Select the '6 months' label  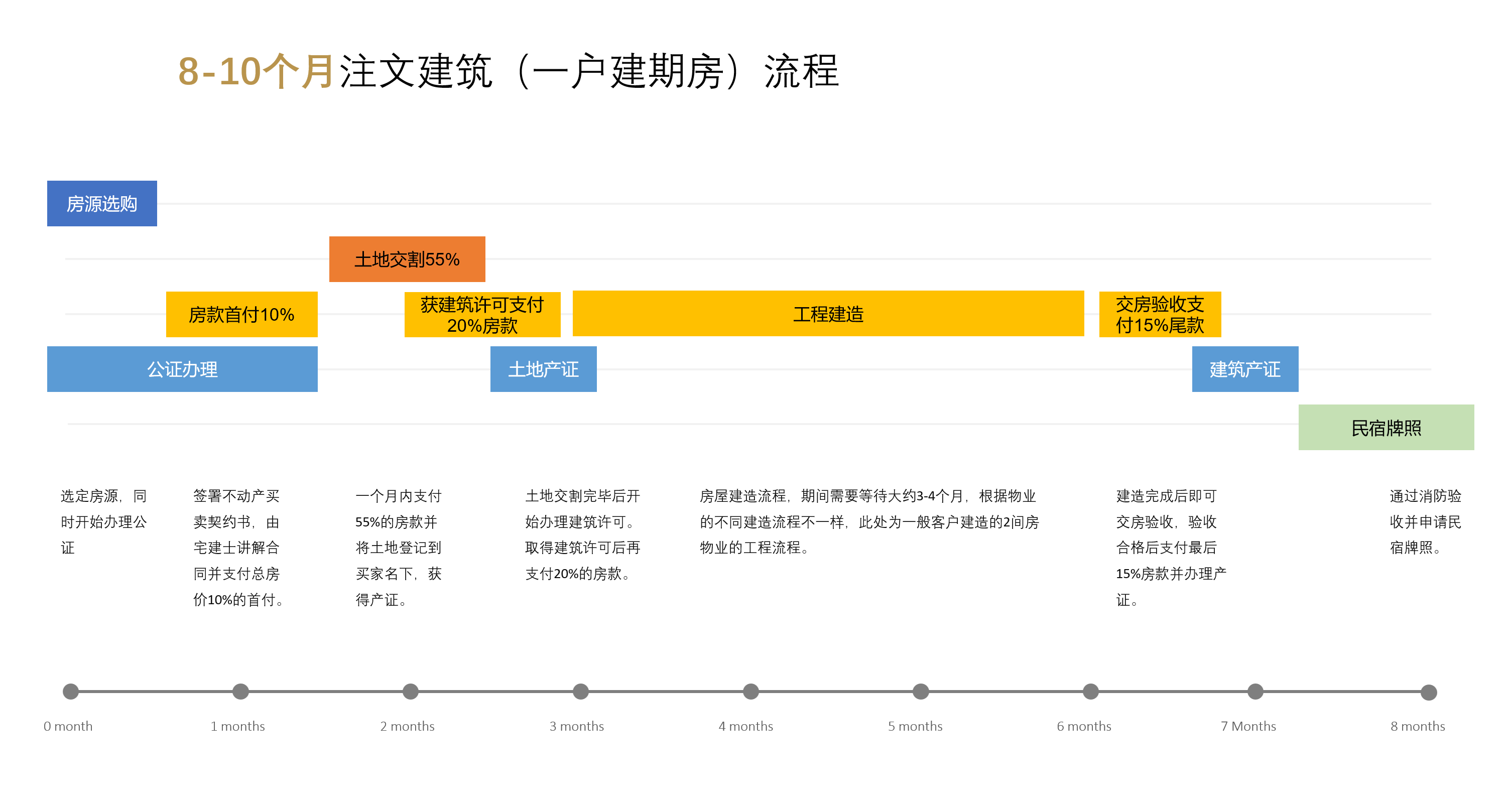tap(1084, 726)
